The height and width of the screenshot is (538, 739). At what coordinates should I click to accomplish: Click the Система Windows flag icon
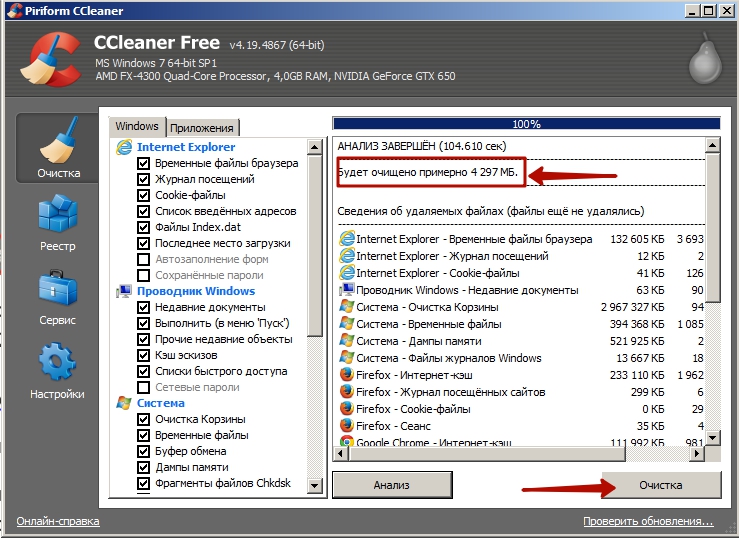click(124, 403)
